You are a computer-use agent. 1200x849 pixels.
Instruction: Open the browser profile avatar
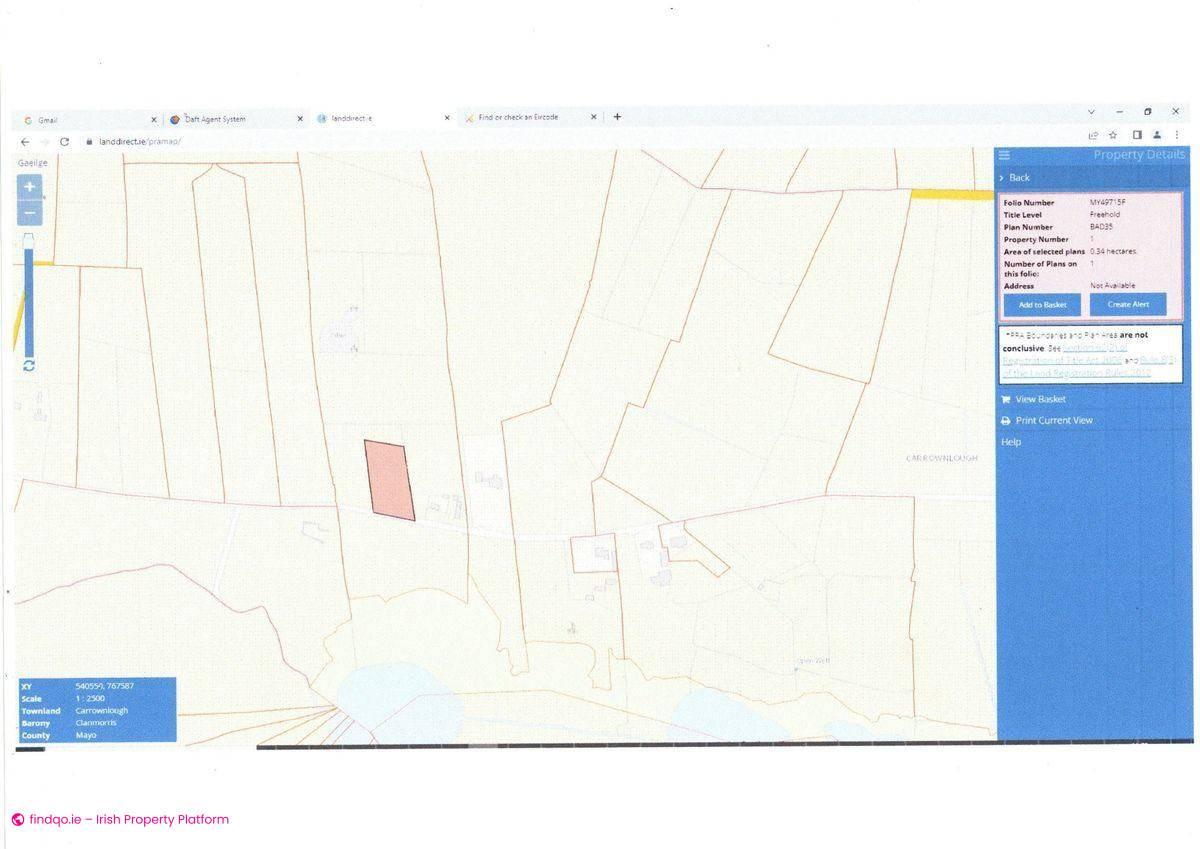coord(1158,134)
